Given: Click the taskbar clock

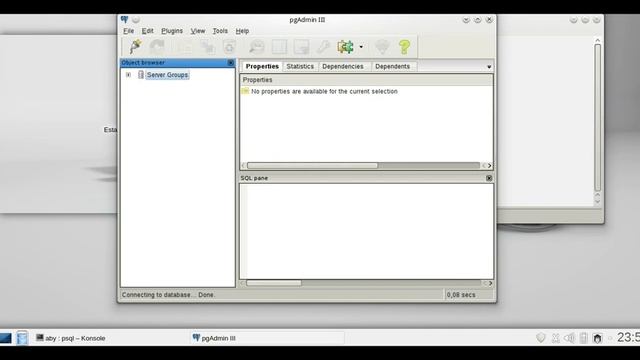Looking at the screenshot, I should point(628,338).
